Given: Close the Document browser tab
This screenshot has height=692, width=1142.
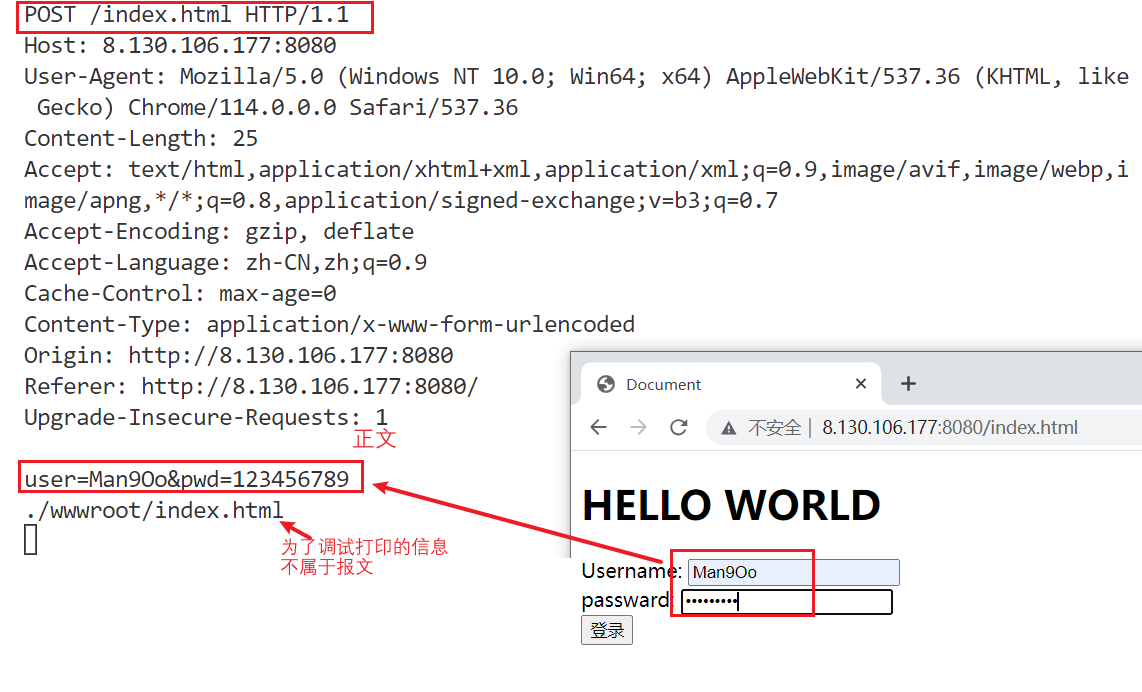Looking at the screenshot, I should click(861, 384).
